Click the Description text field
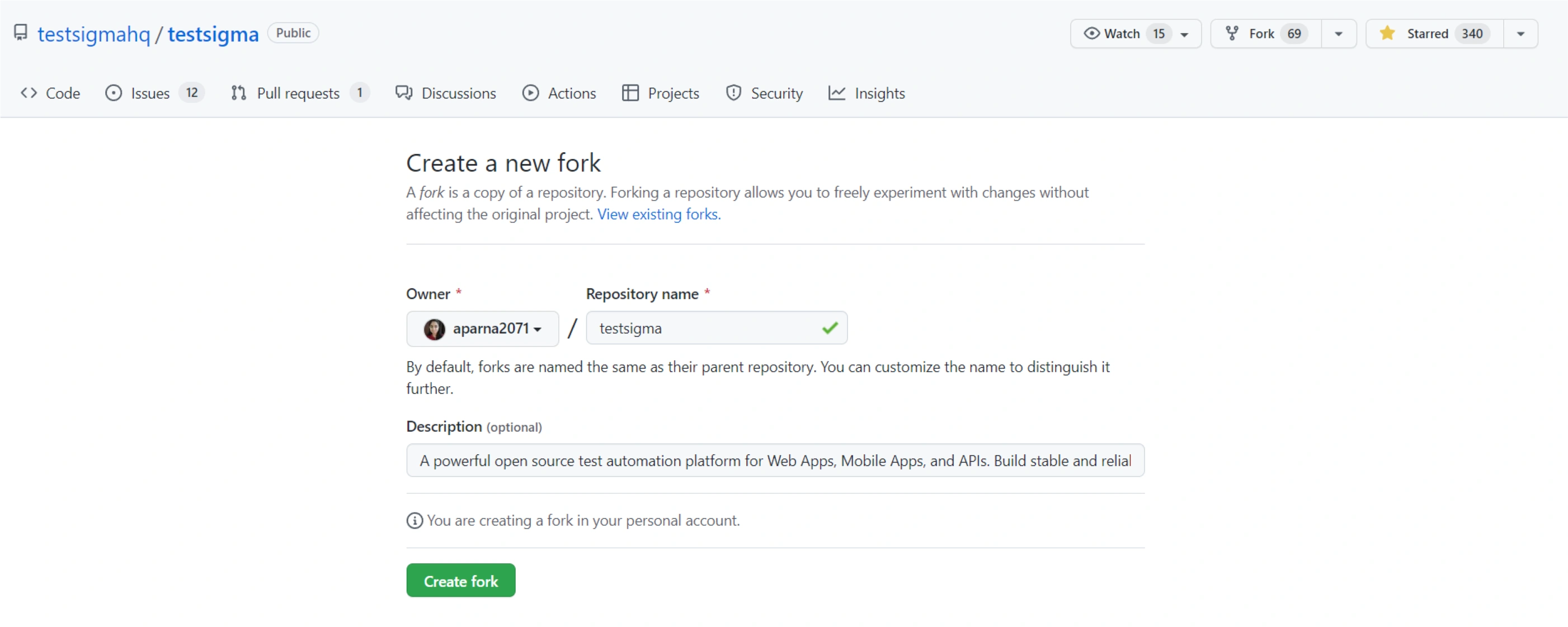1568x627 pixels. [774, 461]
